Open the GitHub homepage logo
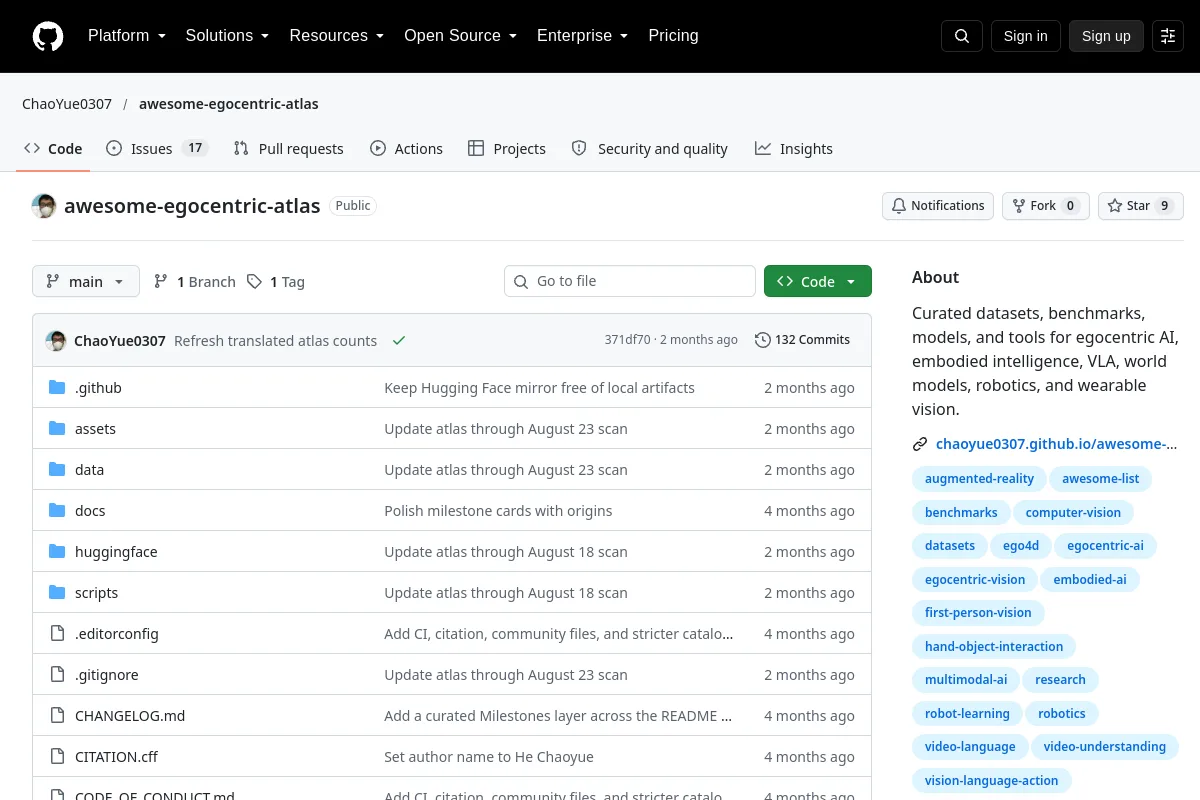The height and width of the screenshot is (800, 1200). pos(48,36)
